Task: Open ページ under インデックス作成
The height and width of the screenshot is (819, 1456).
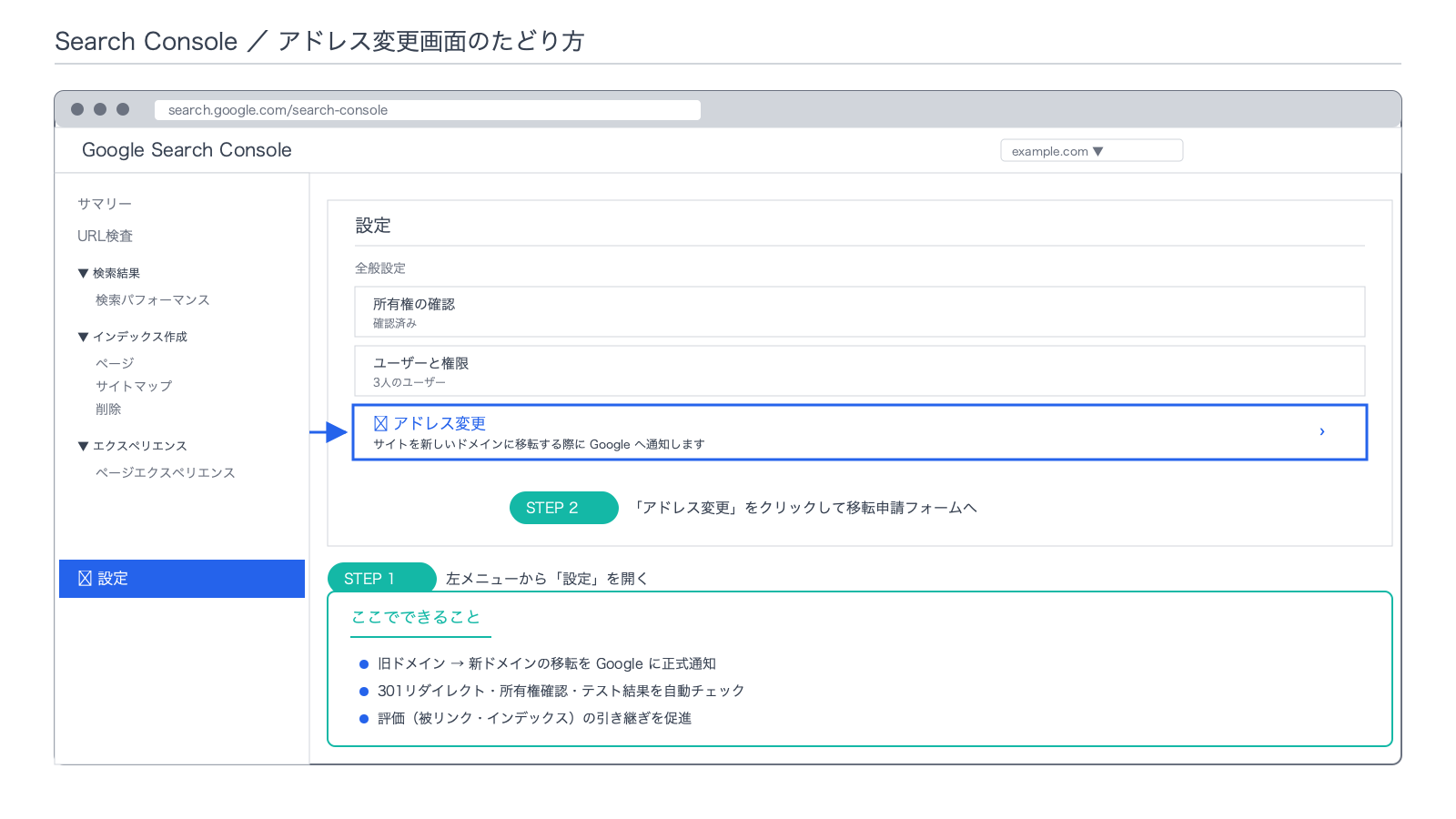Action: [x=115, y=363]
